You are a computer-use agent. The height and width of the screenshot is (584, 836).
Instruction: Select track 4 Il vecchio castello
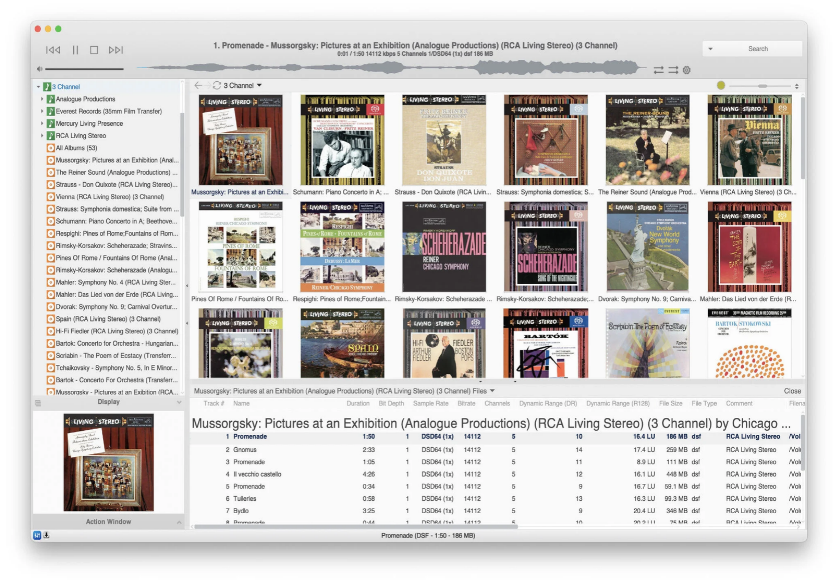click(x=496, y=474)
